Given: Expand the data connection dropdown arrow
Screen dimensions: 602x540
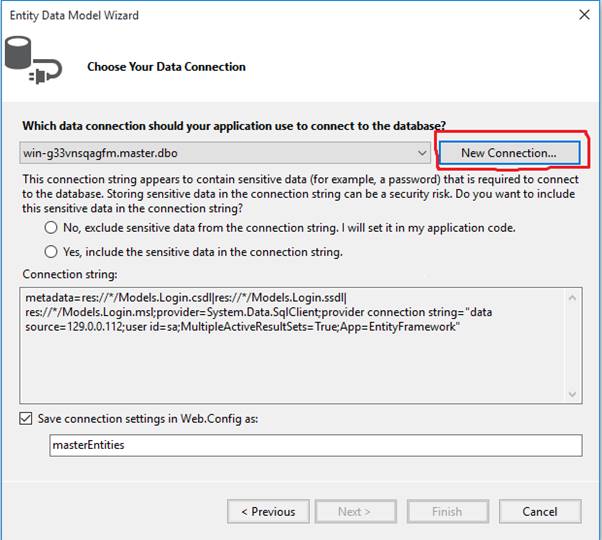Looking at the screenshot, I should click(x=424, y=153).
